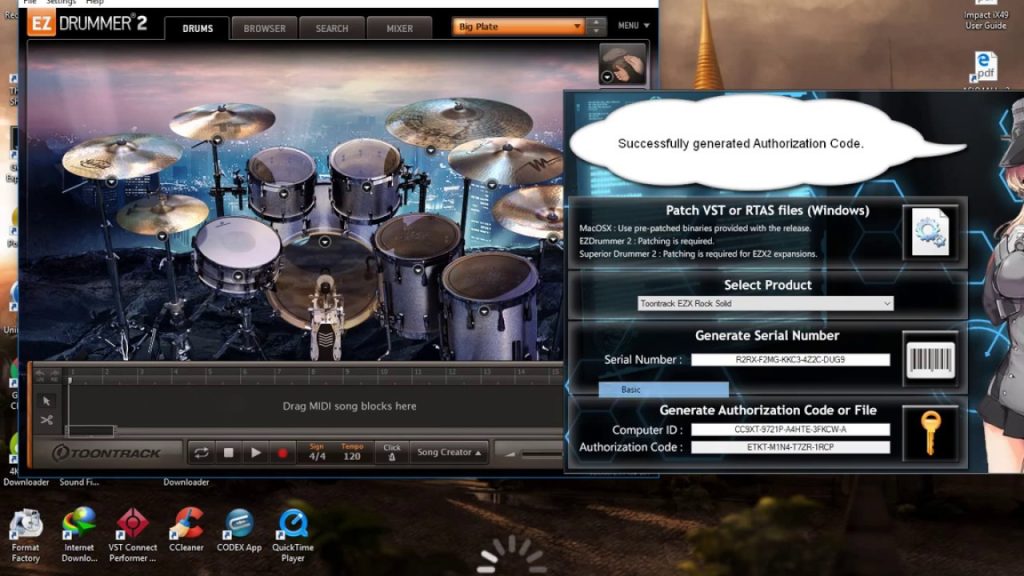Change the 4/4 time signature
Image resolution: width=1024 pixels, height=576 pixels.
click(x=317, y=456)
